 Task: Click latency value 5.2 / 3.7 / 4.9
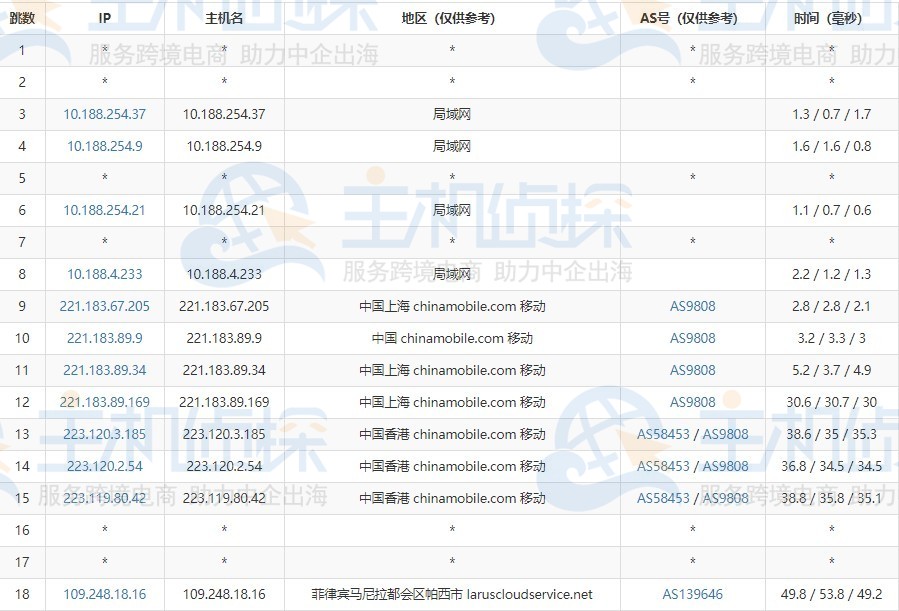[831, 370]
